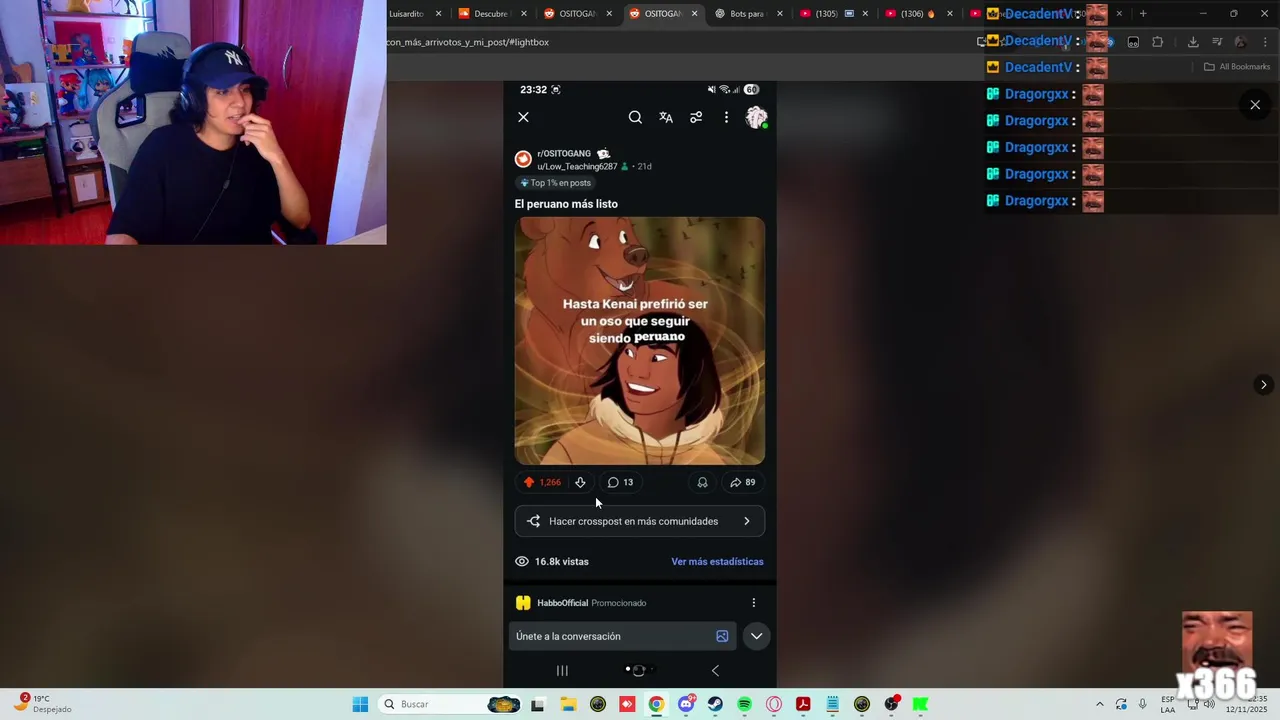Open Steam from the taskbar
The image size is (1280, 720).
tap(715, 704)
